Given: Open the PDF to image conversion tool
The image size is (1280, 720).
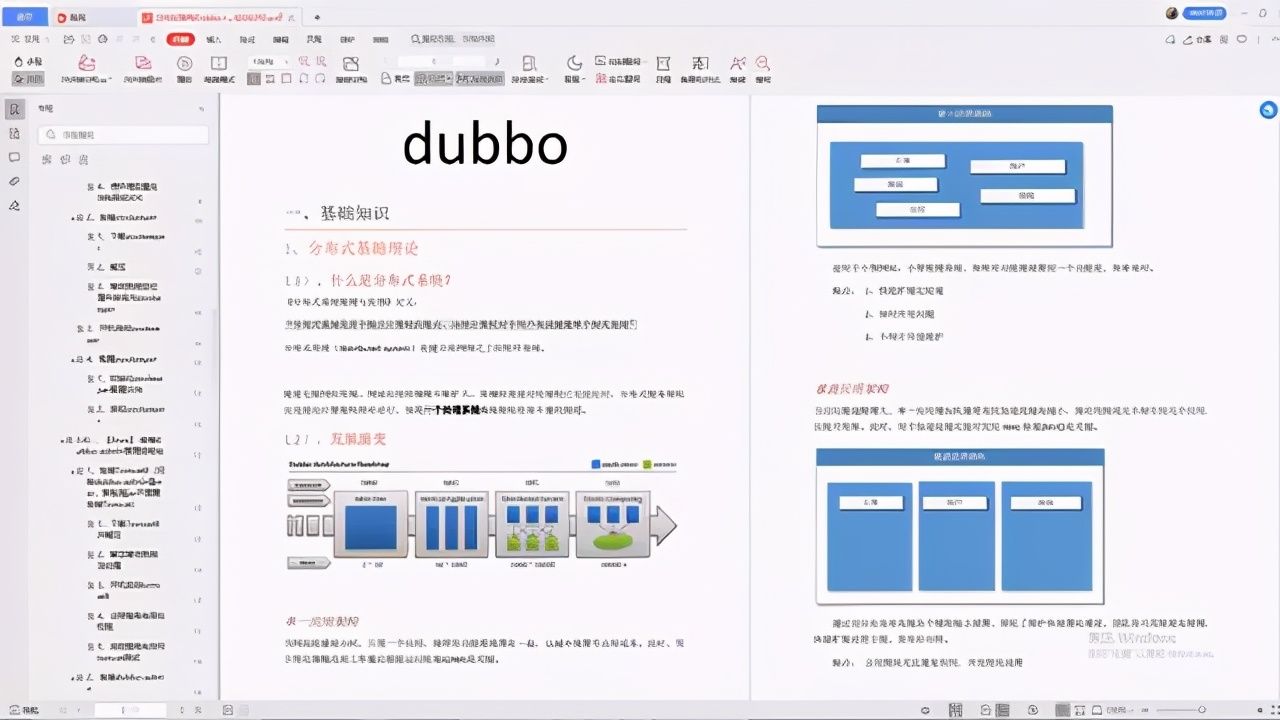Looking at the screenshot, I should tap(143, 69).
